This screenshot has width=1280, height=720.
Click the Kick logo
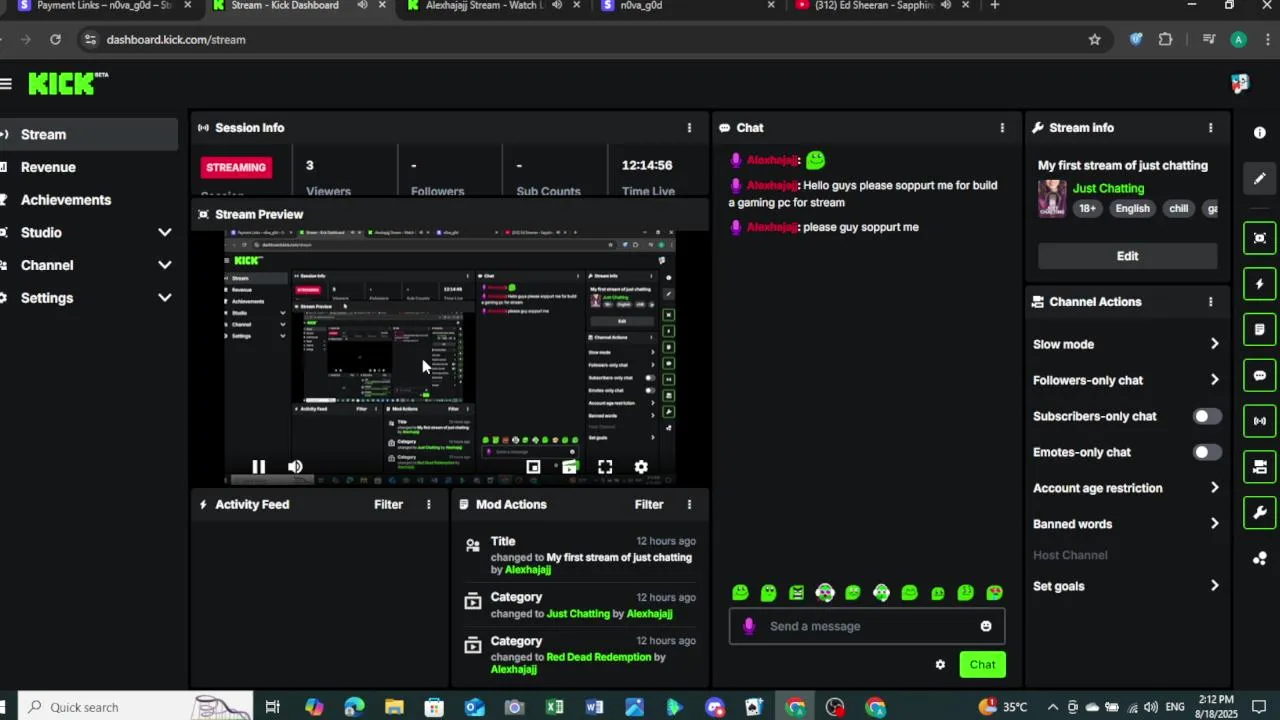tap(67, 84)
